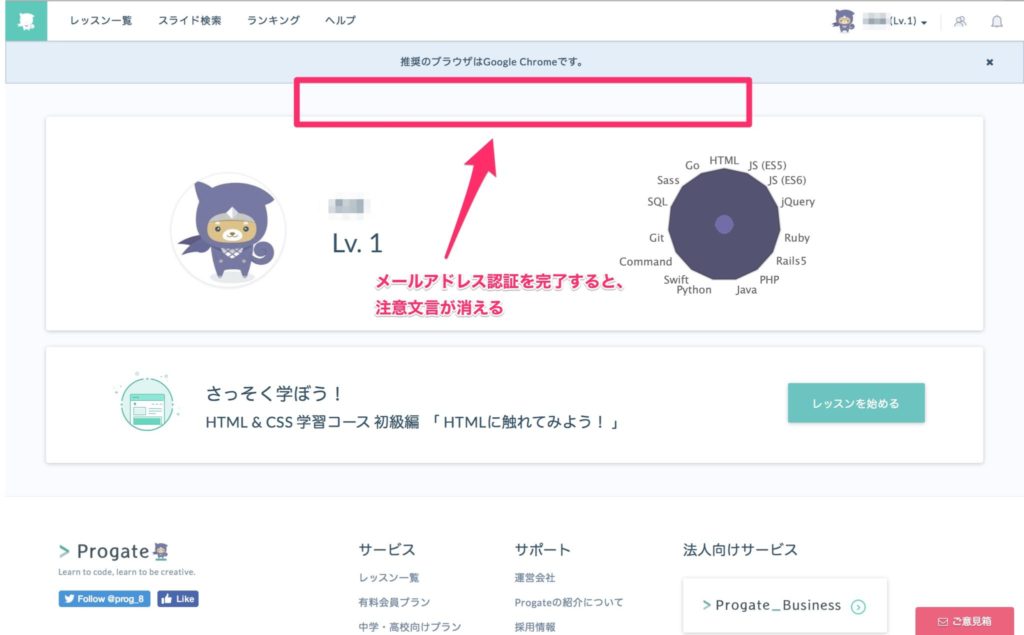Open 採用情報 footer link
The image size is (1024, 635).
click(x=535, y=627)
